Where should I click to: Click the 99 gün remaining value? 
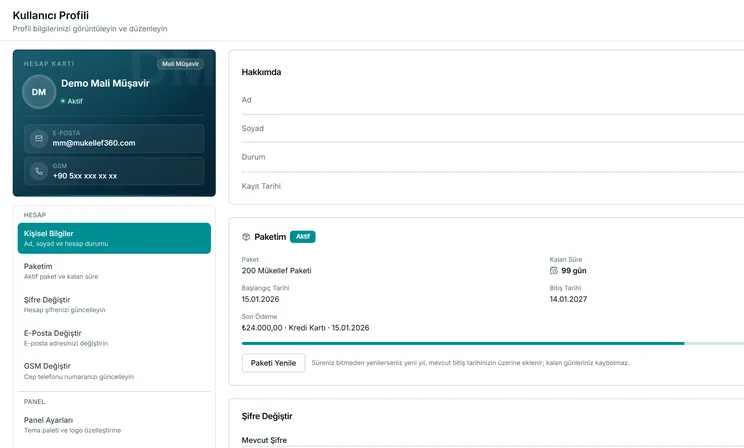click(x=574, y=271)
